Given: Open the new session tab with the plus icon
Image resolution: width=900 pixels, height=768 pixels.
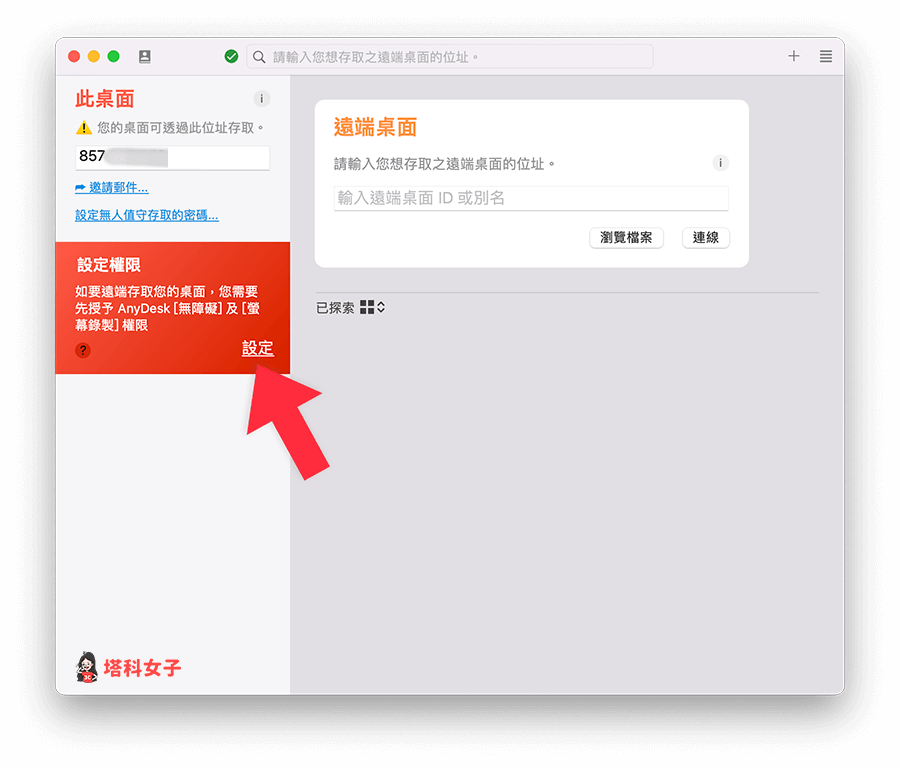Looking at the screenshot, I should point(793,57).
